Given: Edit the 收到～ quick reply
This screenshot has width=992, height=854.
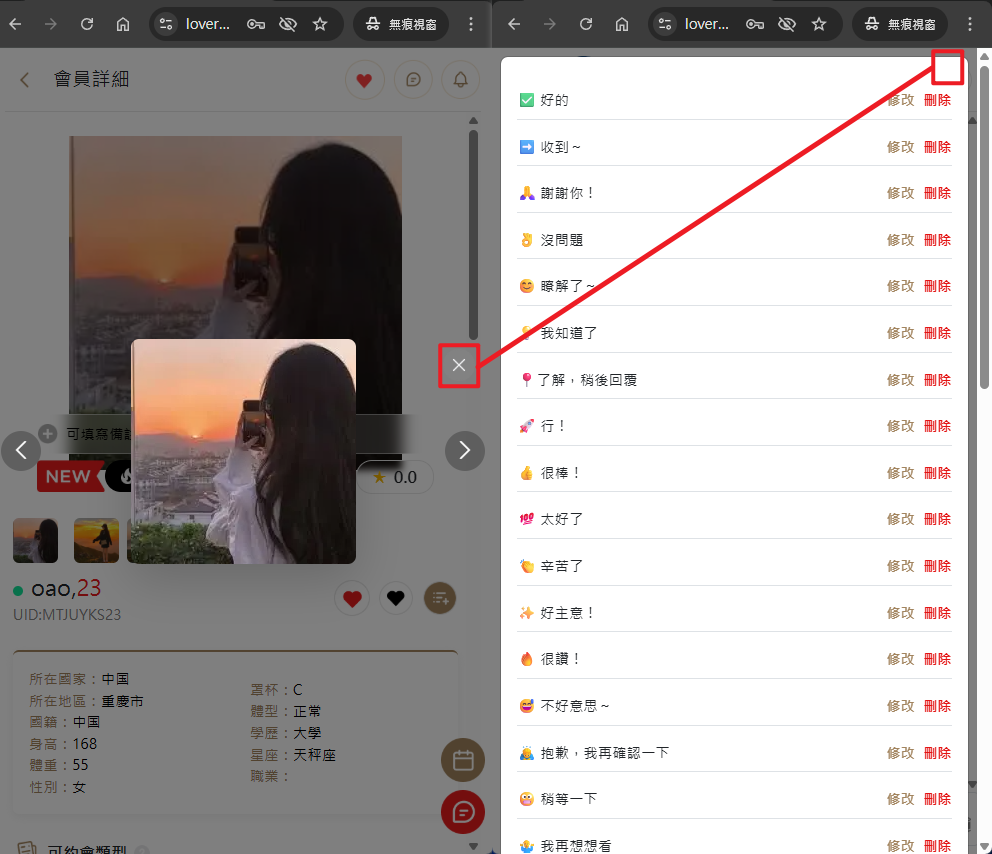Looking at the screenshot, I should (x=900, y=147).
